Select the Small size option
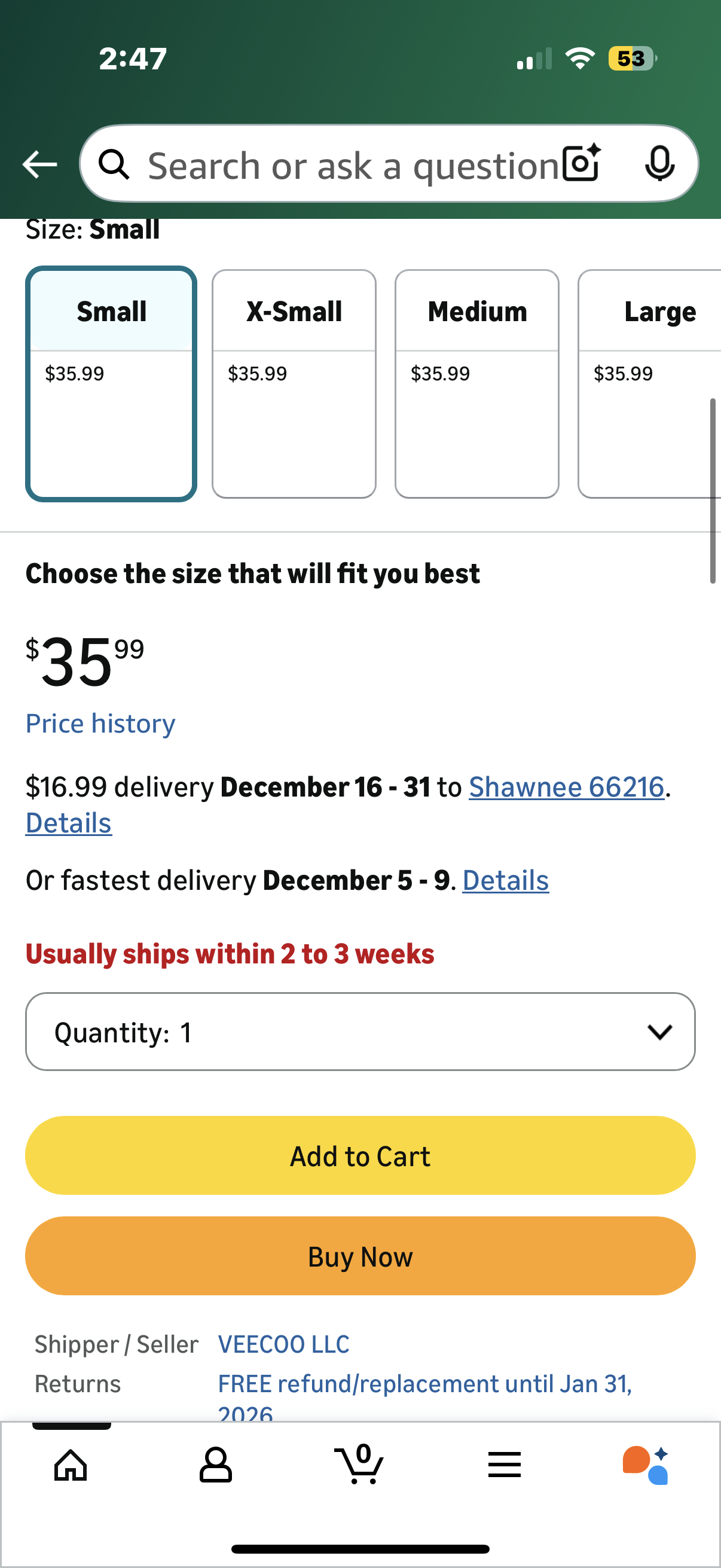The width and height of the screenshot is (721, 1568). [111, 383]
